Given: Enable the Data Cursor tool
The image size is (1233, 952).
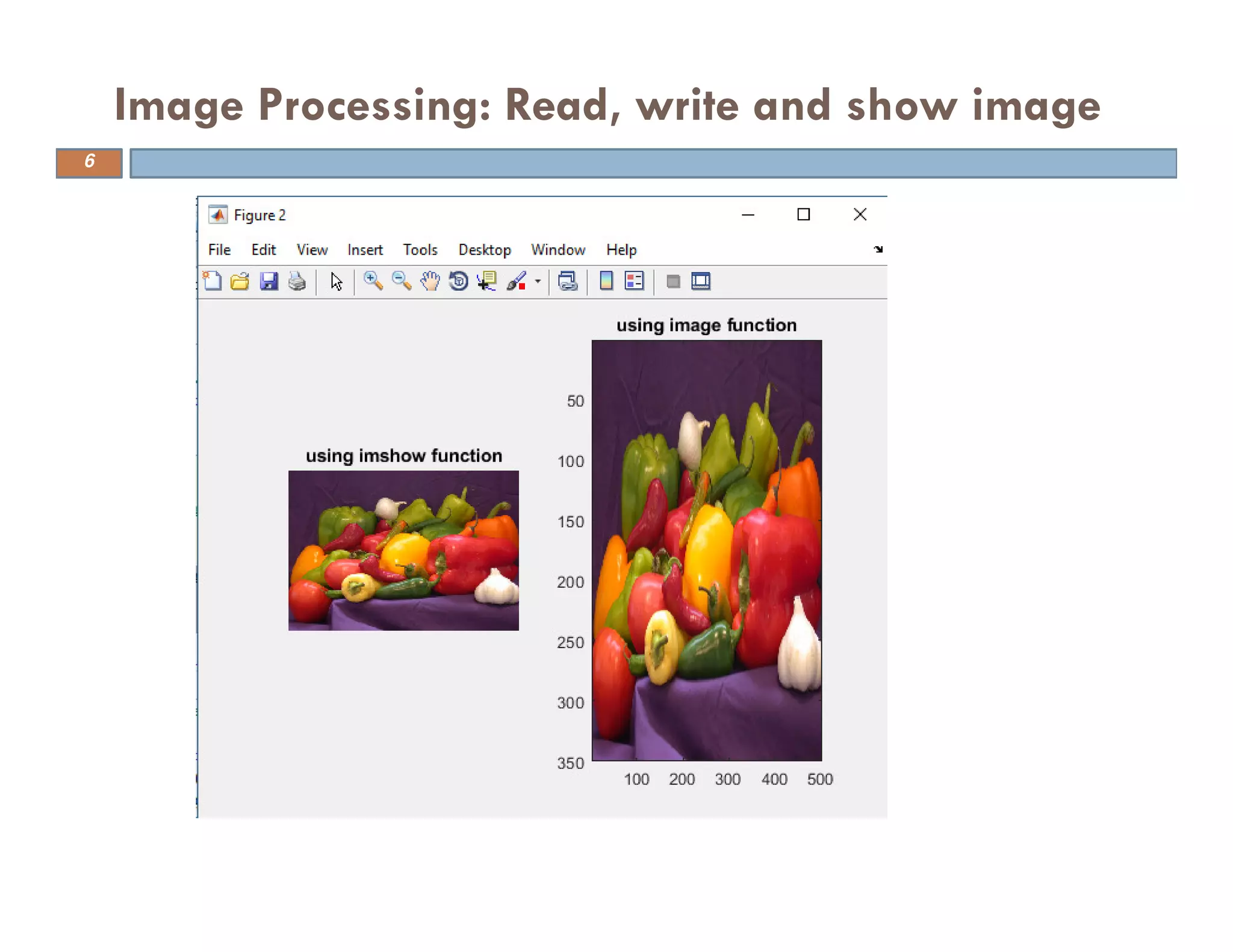Looking at the screenshot, I should point(486,281).
